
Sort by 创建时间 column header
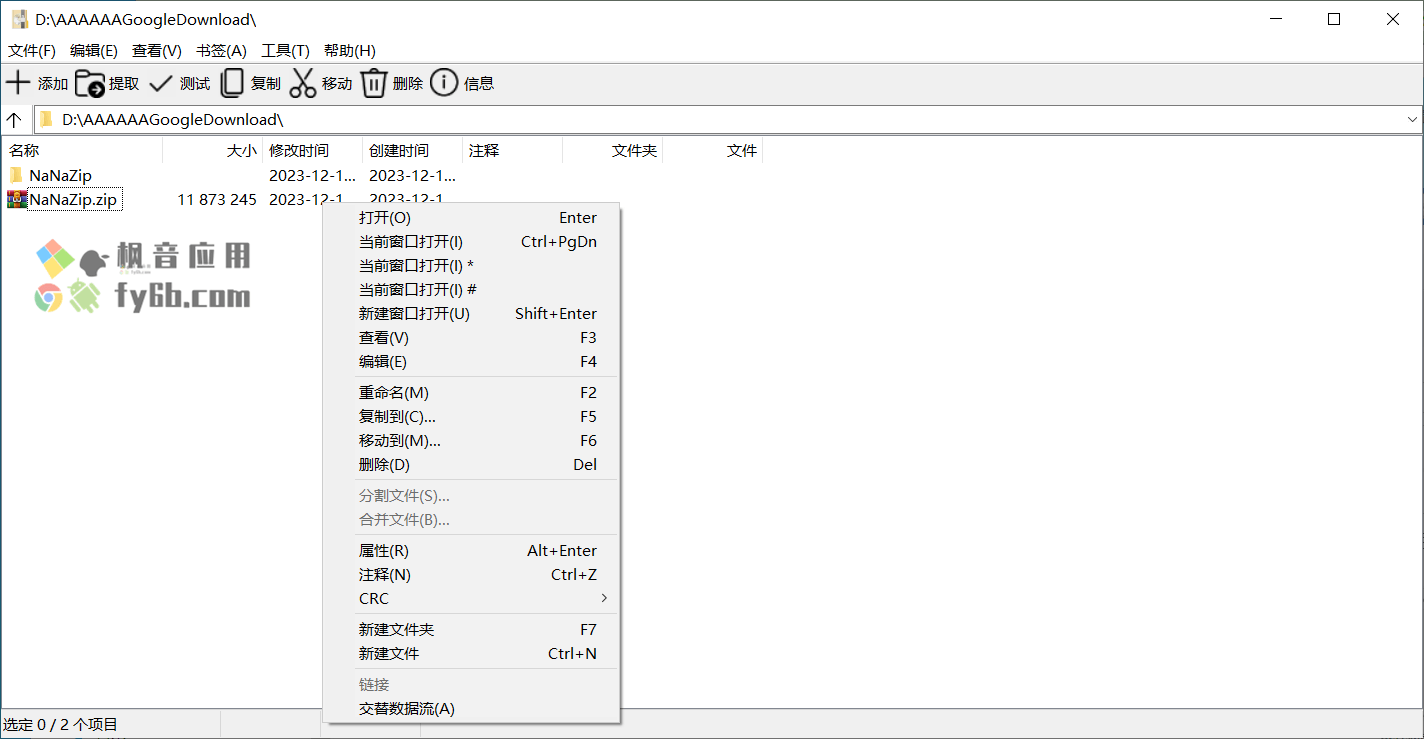pyautogui.click(x=412, y=150)
